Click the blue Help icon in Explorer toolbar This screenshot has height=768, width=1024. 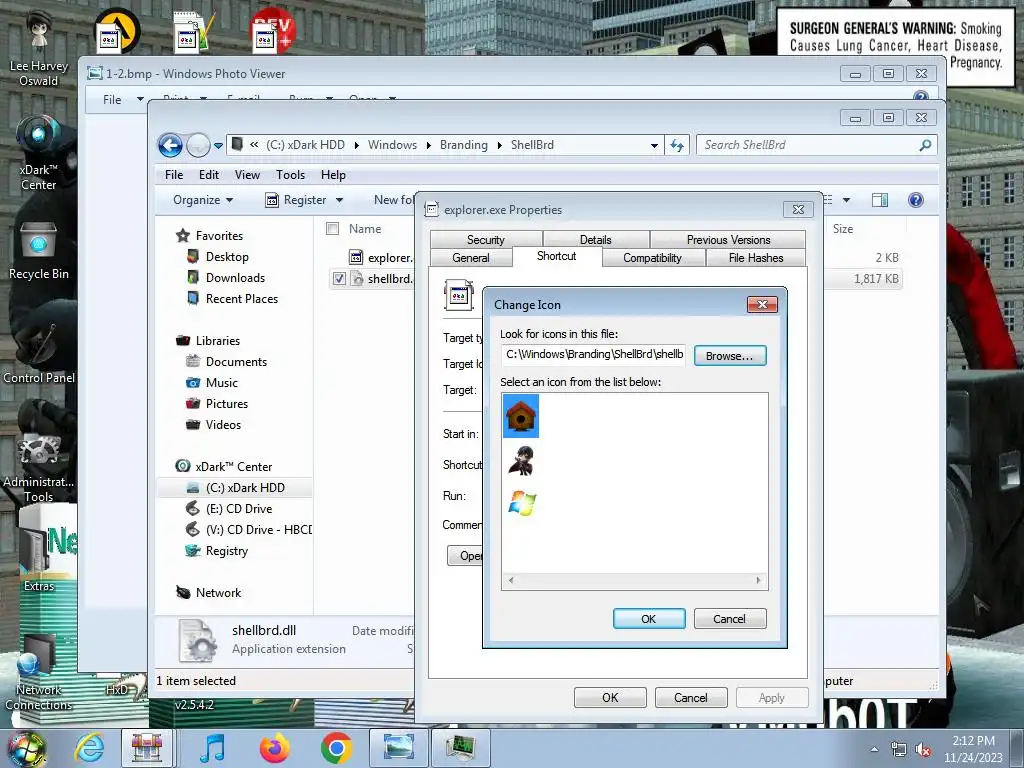tap(916, 200)
